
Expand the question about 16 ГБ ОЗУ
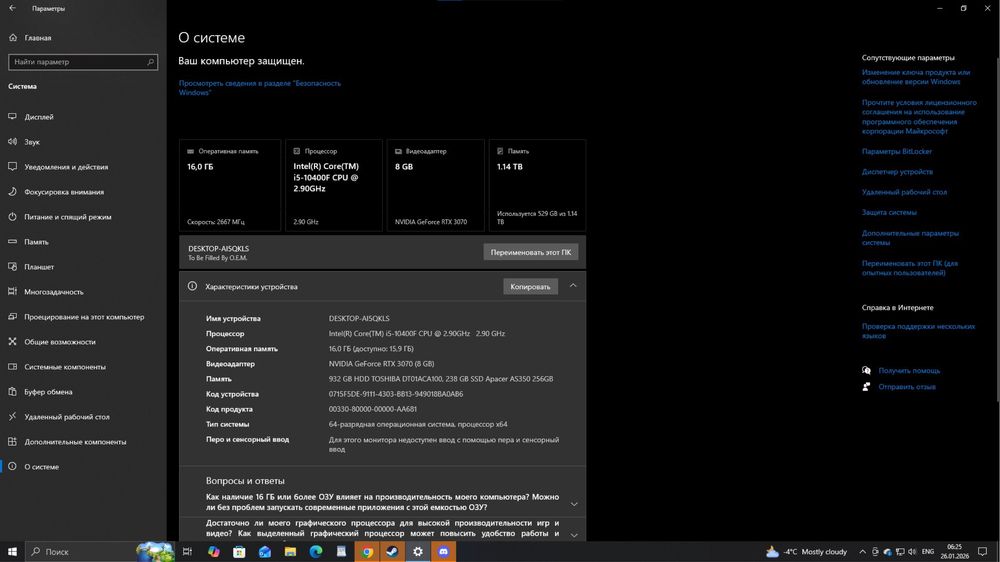(574, 504)
